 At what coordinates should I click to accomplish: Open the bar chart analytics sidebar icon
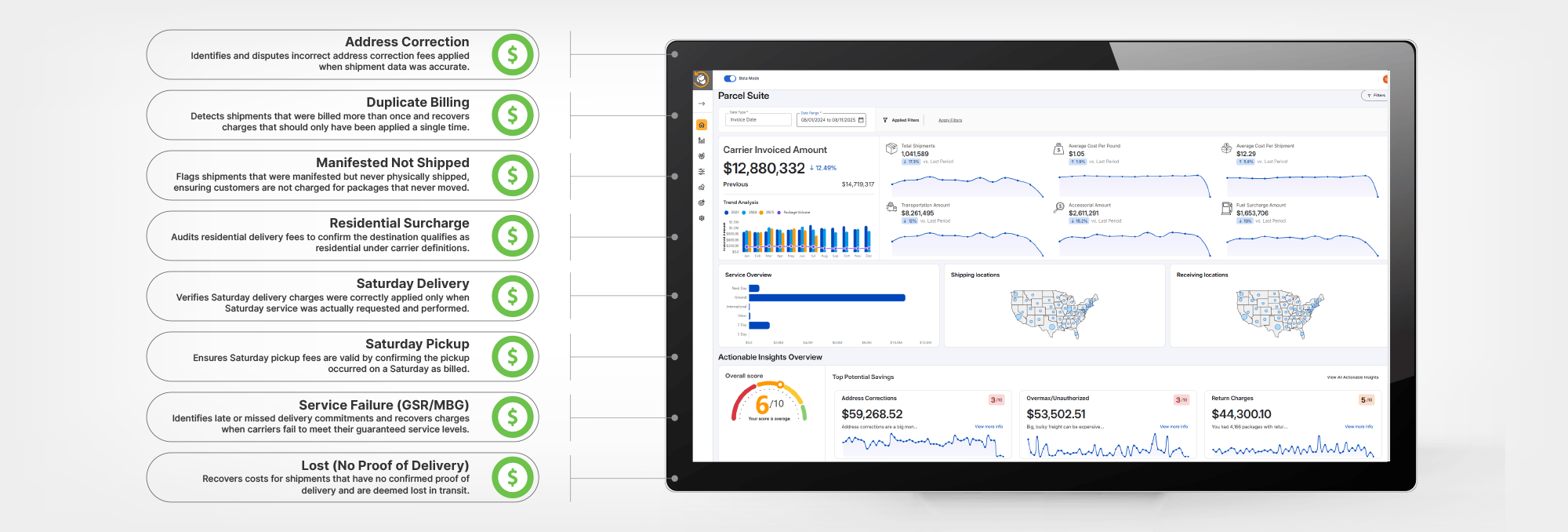click(x=702, y=140)
